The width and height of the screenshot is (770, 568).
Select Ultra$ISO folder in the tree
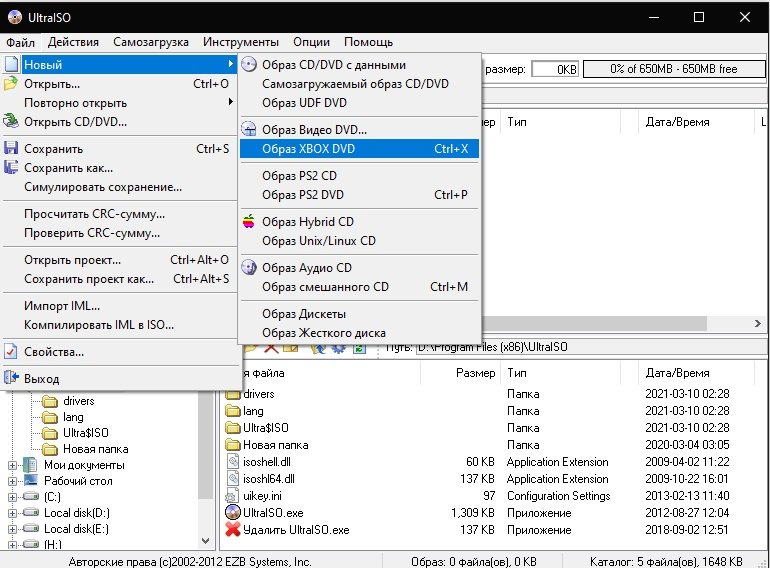click(x=85, y=433)
